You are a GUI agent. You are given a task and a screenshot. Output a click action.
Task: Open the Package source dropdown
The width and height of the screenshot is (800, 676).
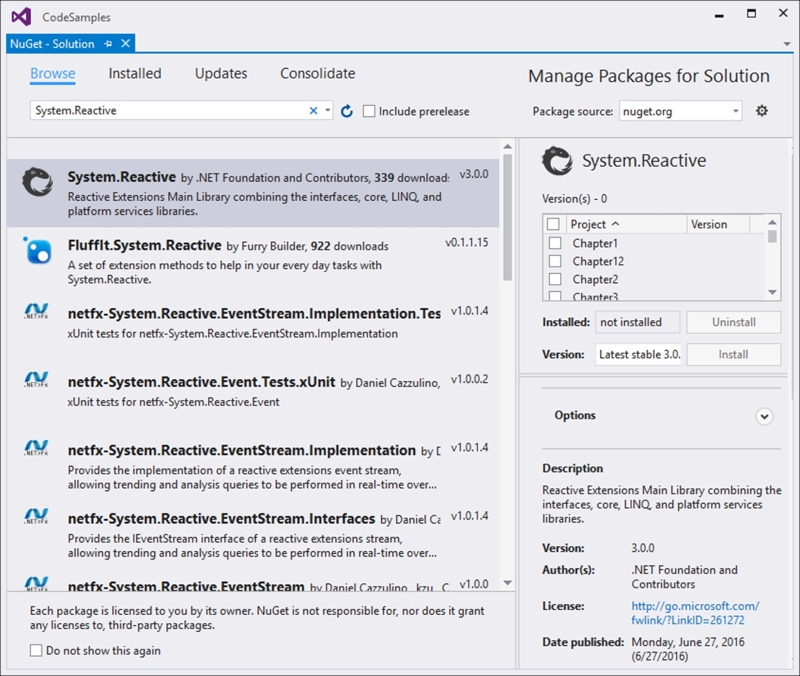[x=681, y=111]
